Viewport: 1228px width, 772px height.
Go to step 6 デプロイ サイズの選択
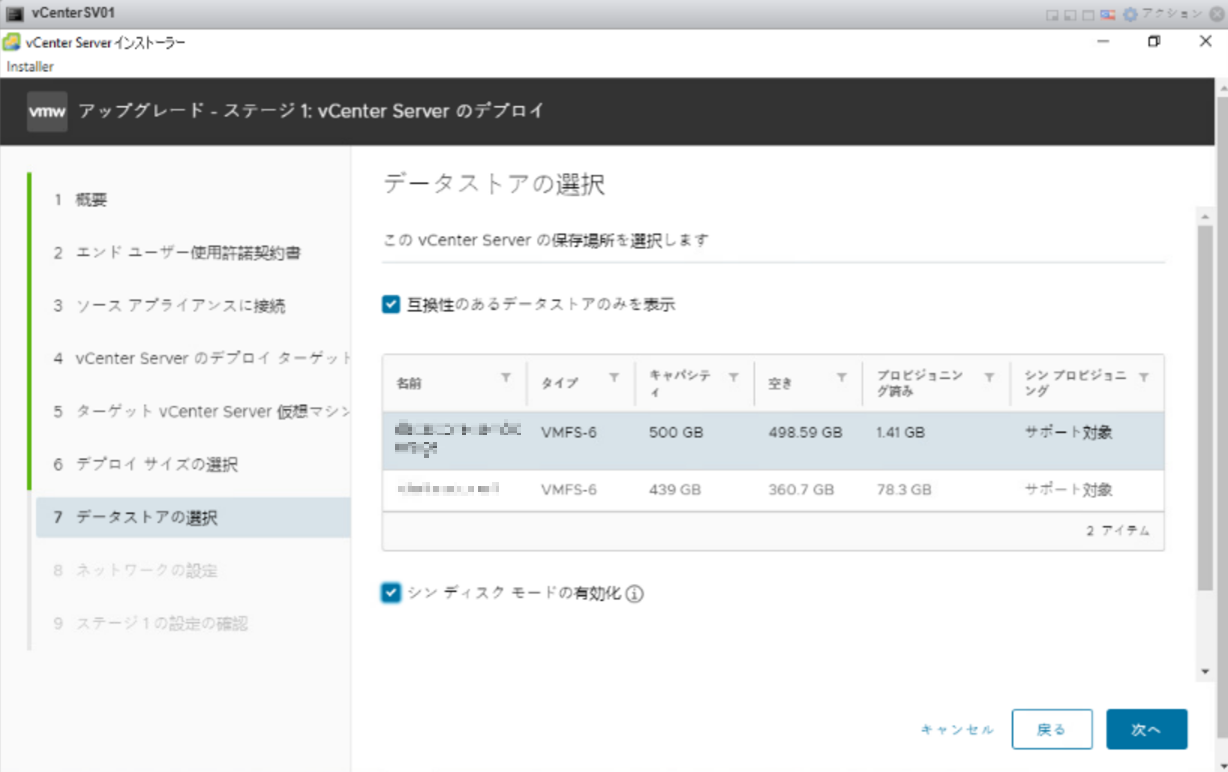coord(156,465)
